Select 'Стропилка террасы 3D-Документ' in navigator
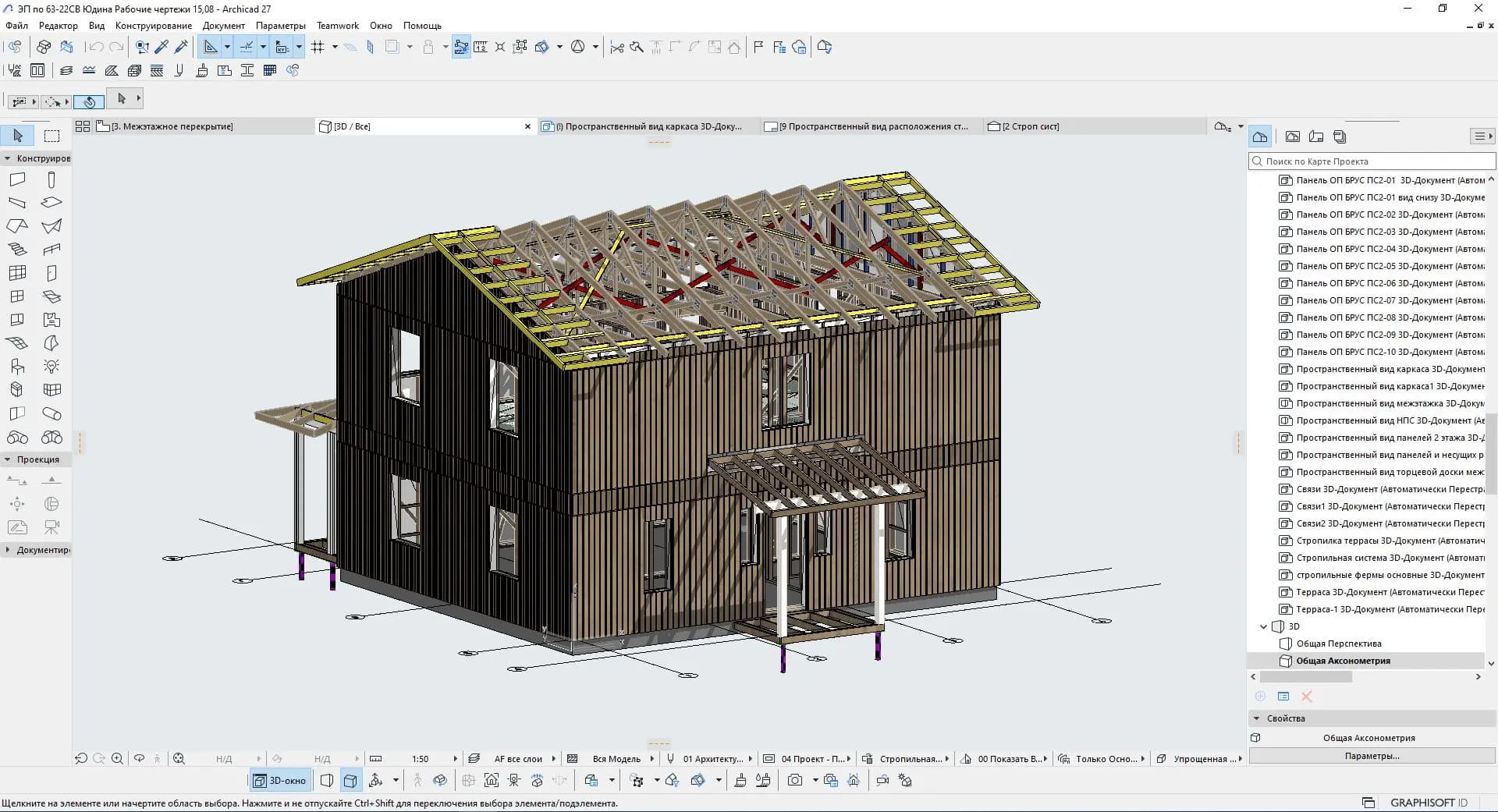The image size is (1498, 812). pyautogui.click(x=1381, y=541)
